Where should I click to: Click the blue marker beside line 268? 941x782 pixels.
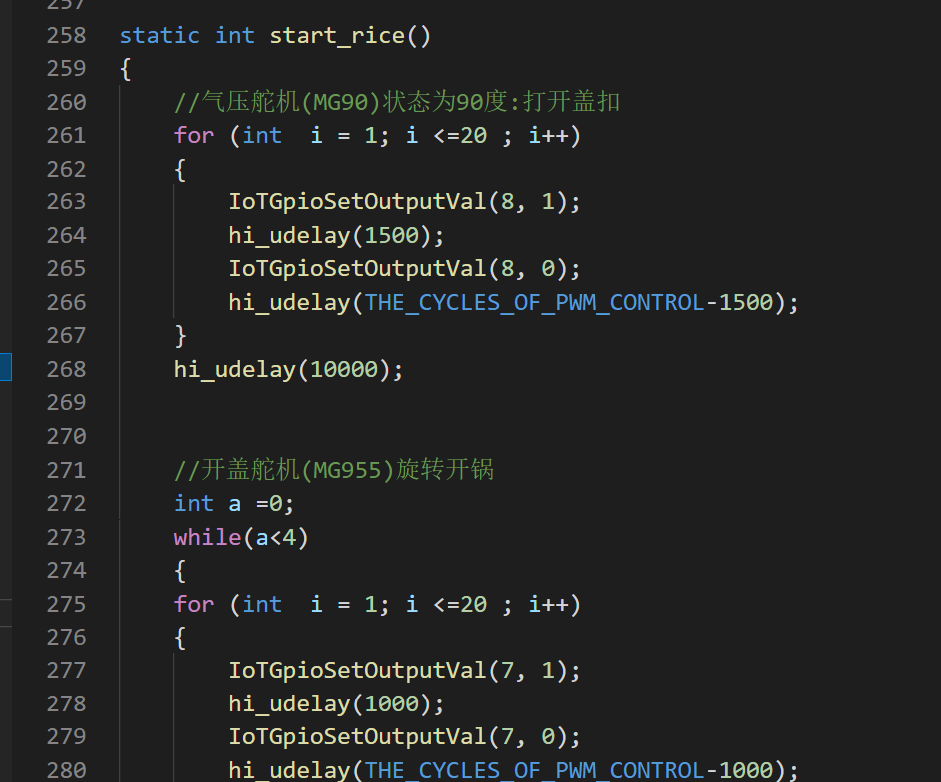(6, 367)
